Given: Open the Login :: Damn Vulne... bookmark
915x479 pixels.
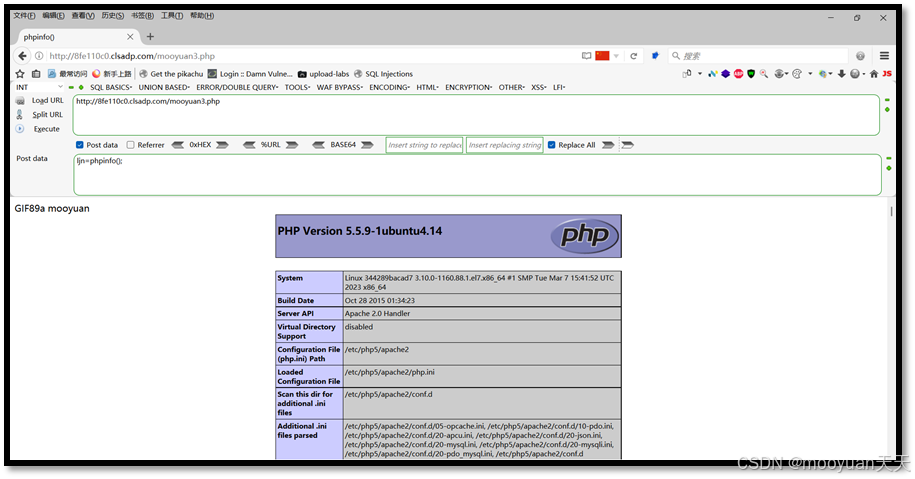Looking at the screenshot, I should (x=251, y=74).
